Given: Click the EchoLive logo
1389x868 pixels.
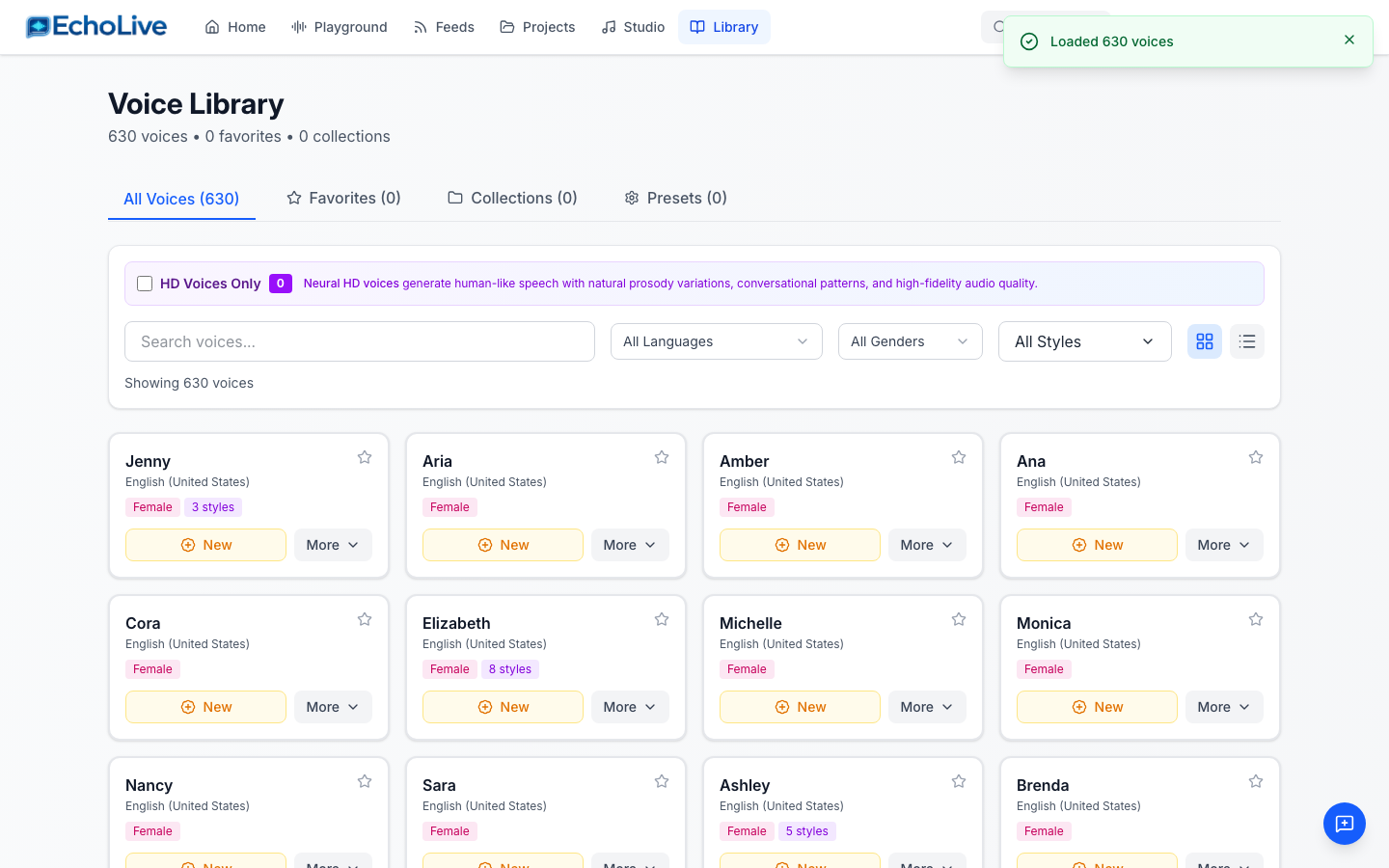Looking at the screenshot, I should click(x=95, y=26).
